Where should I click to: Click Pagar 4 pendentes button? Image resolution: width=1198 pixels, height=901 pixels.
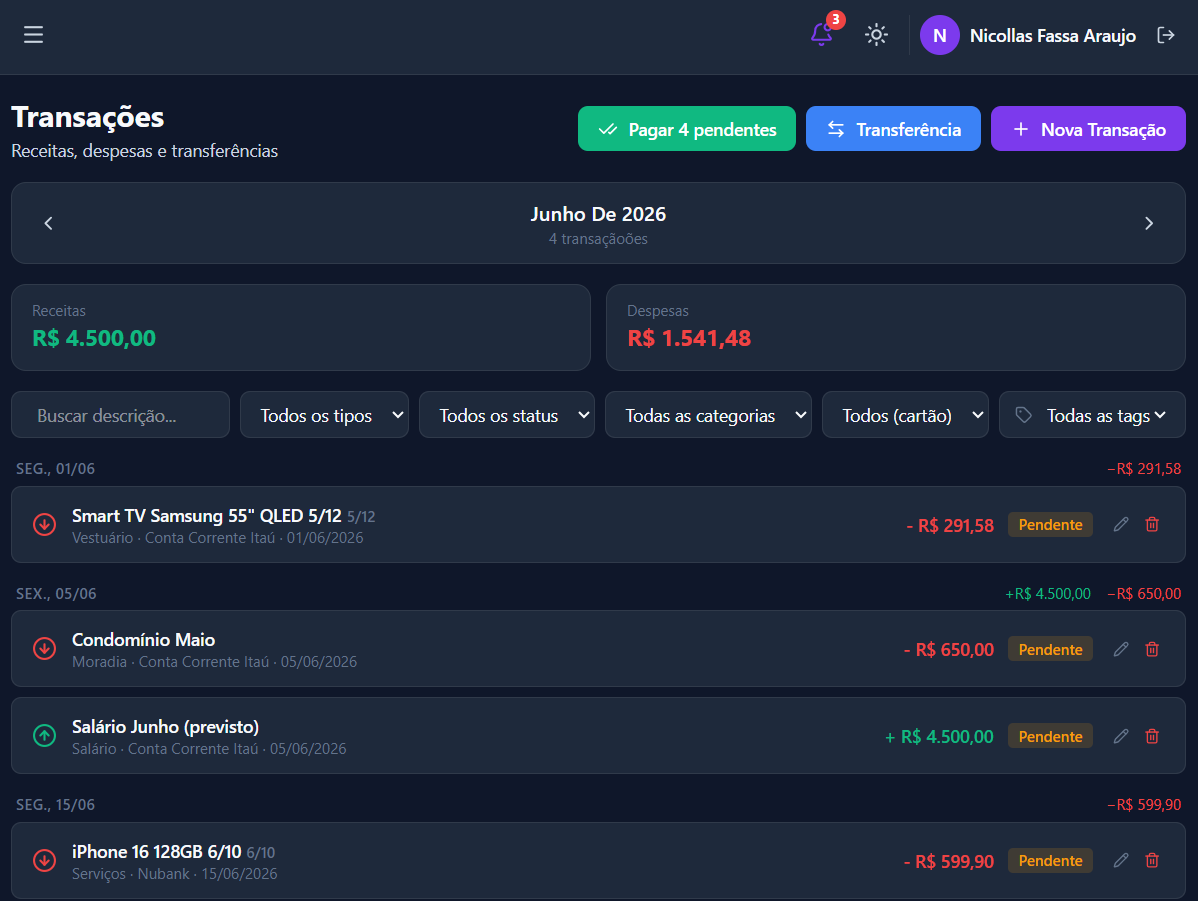tap(686, 129)
